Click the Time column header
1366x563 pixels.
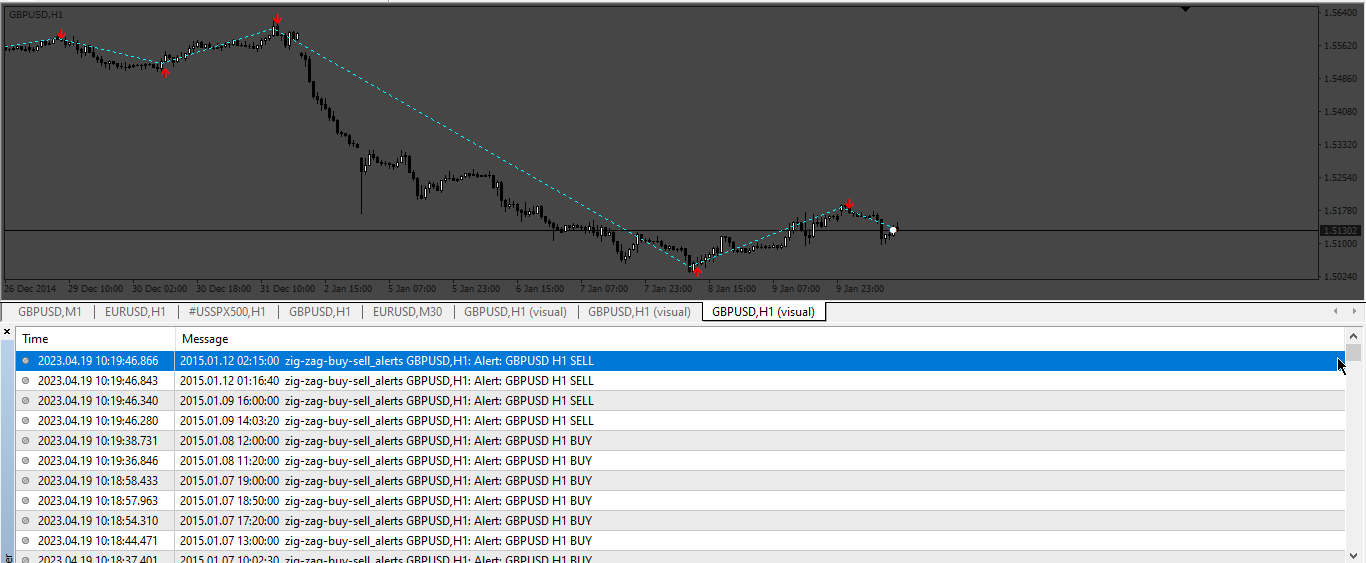(35, 339)
